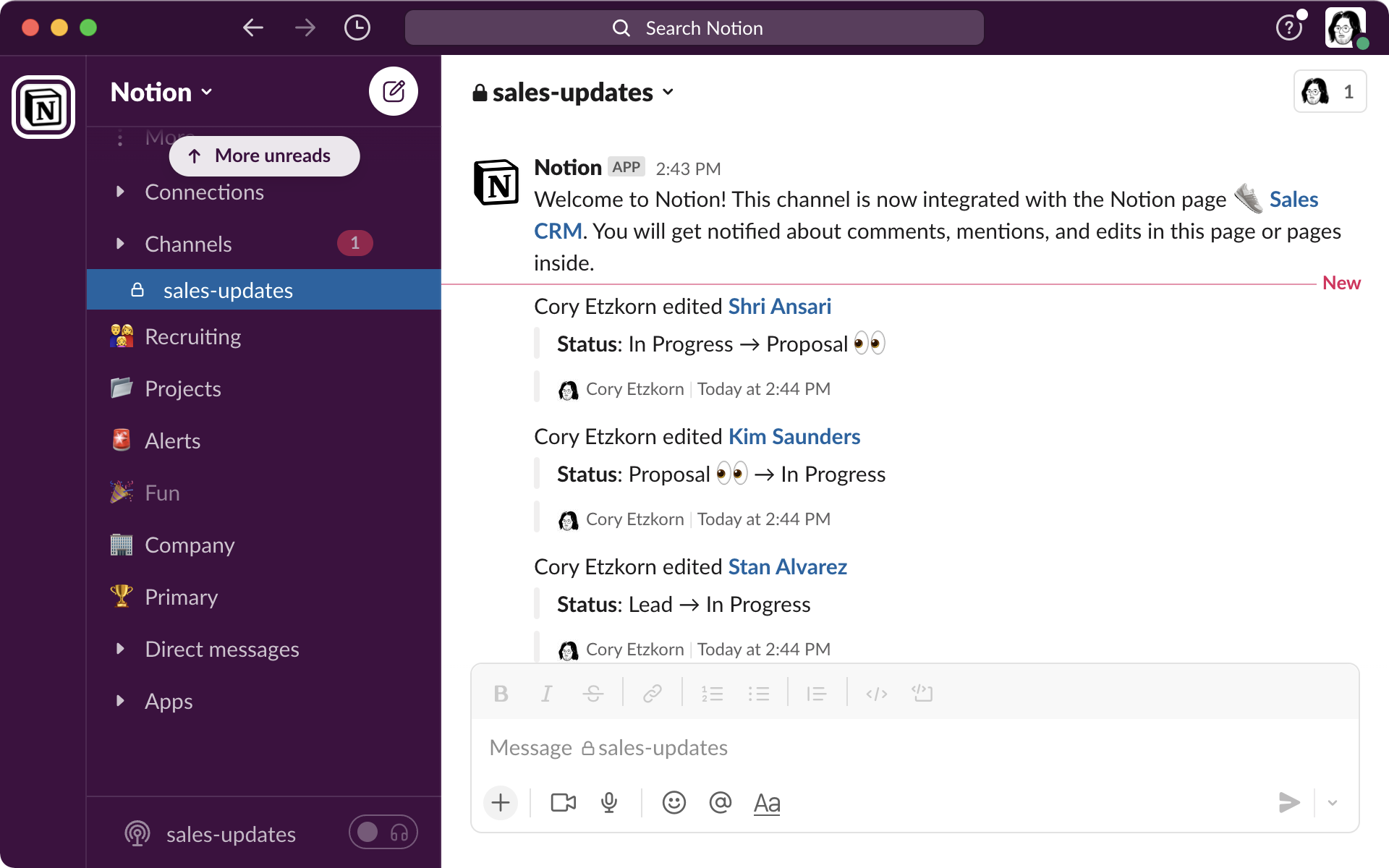
Task: Select the Recruiting sidebar item
Action: (x=192, y=336)
